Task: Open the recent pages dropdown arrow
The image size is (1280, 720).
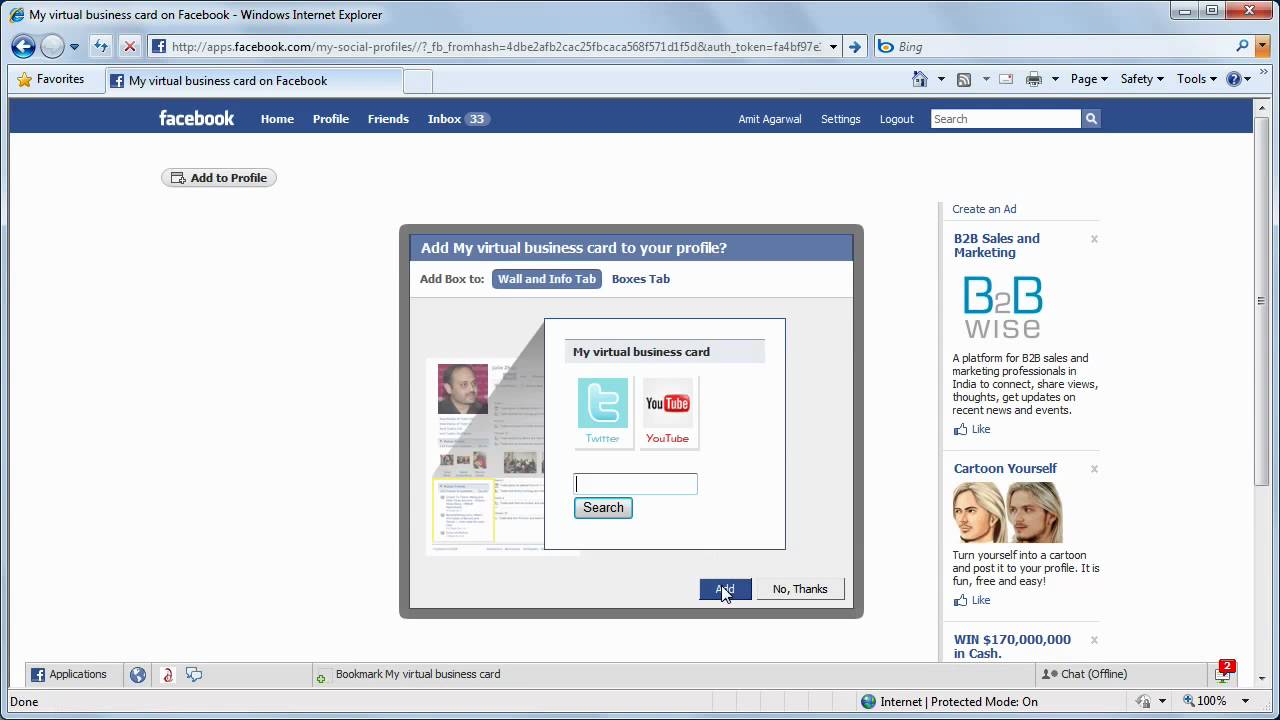Action: point(74,47)
